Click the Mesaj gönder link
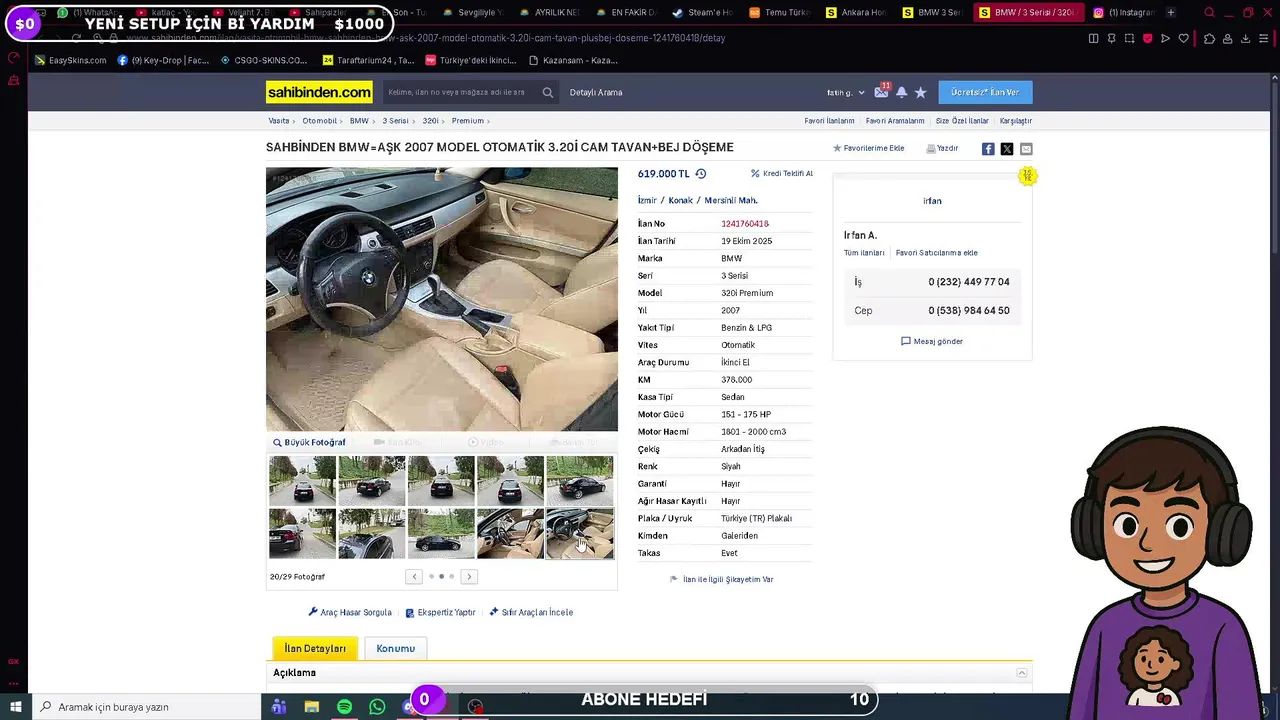Viewport: 1280px width, 720px height. 932,341
